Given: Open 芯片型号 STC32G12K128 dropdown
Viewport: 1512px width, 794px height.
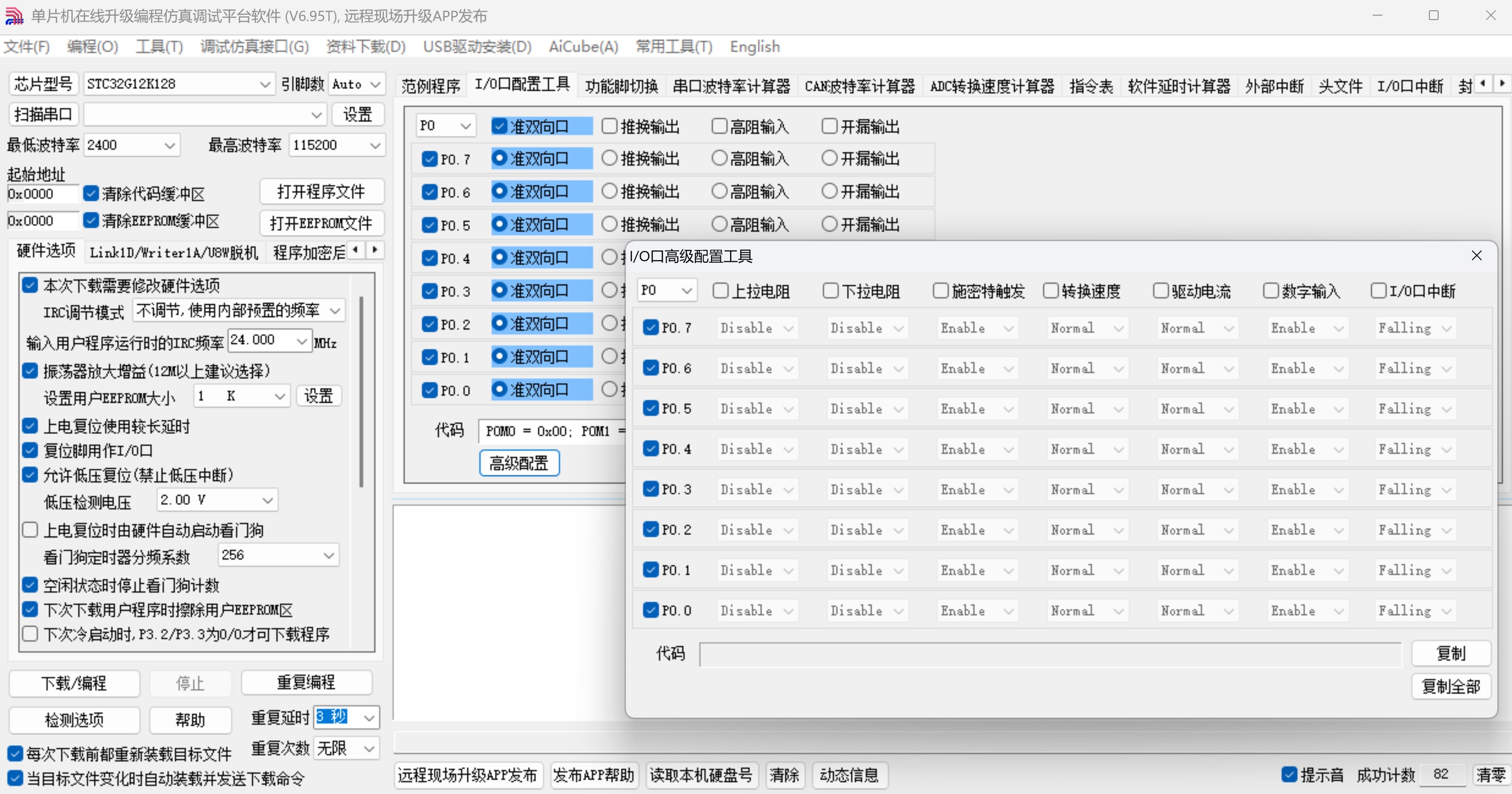Looking at the screenshot, I should click(179, 84).
